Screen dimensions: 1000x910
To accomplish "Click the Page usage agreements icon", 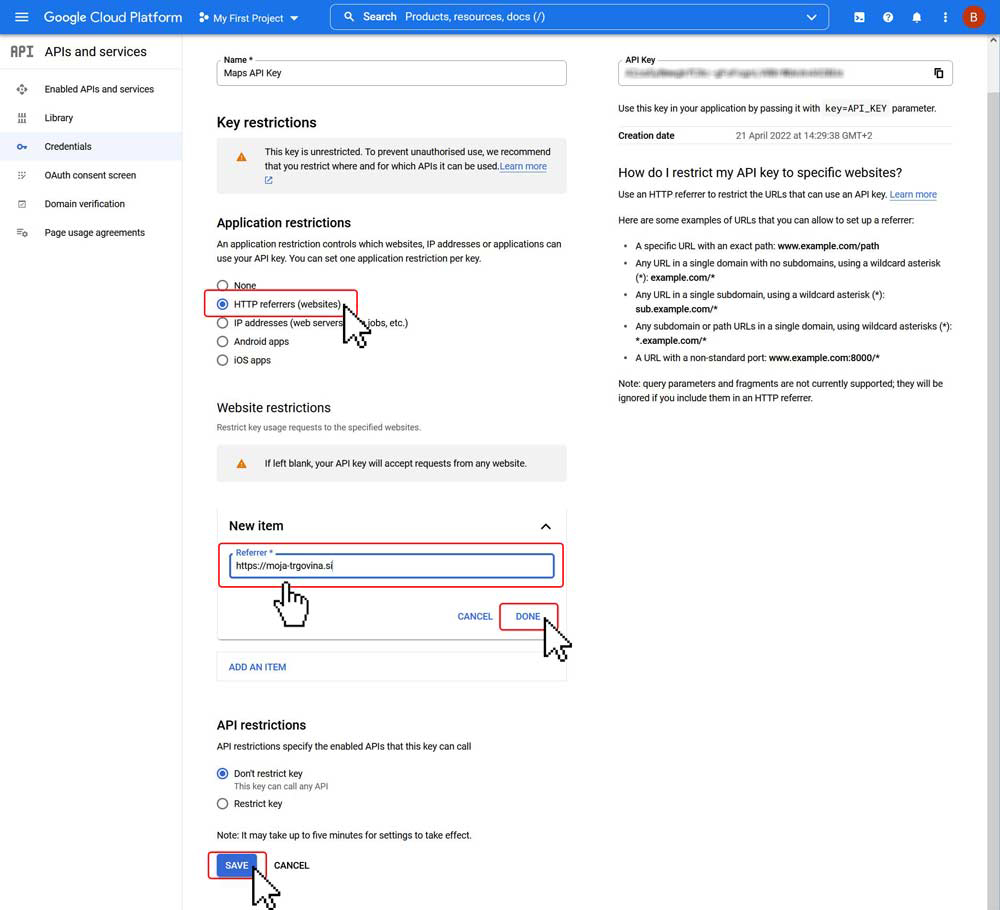I will click(x=22, y=233).
